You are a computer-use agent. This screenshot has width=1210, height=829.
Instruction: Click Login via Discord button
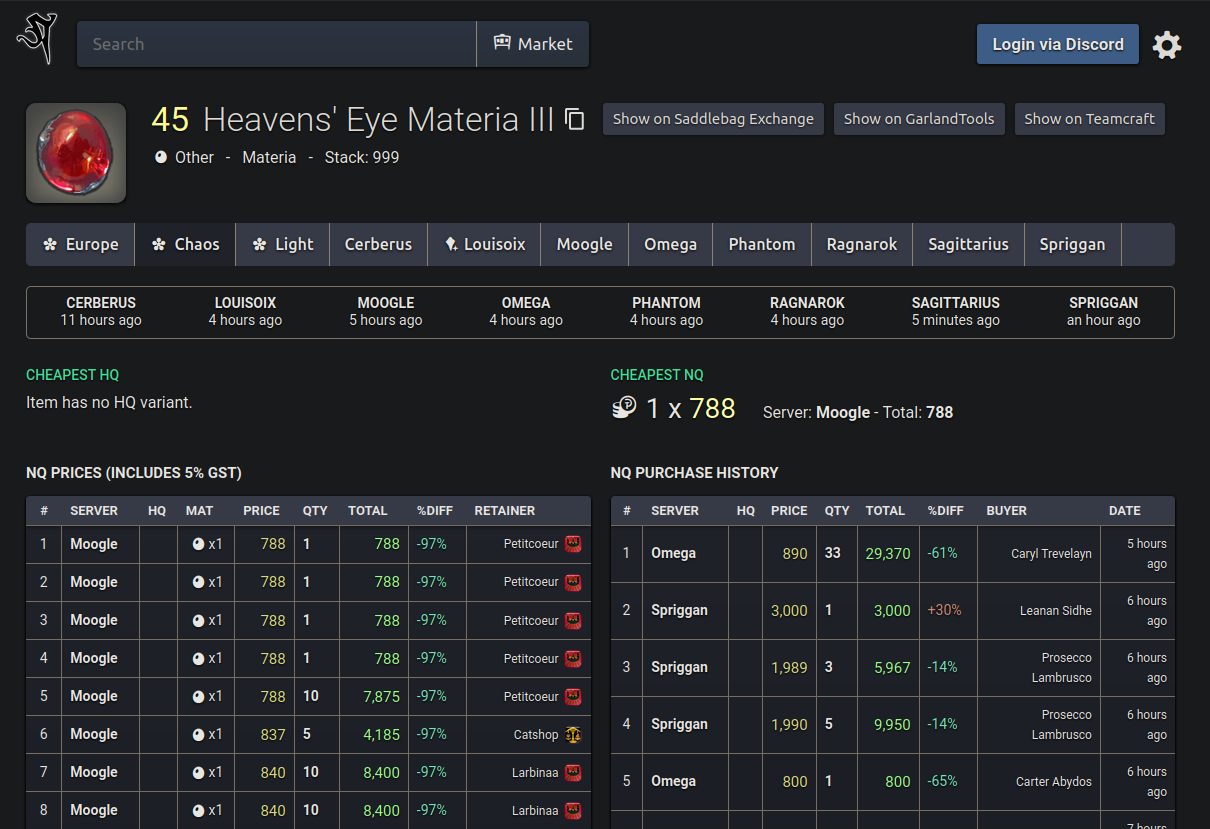pos(1057,44)
